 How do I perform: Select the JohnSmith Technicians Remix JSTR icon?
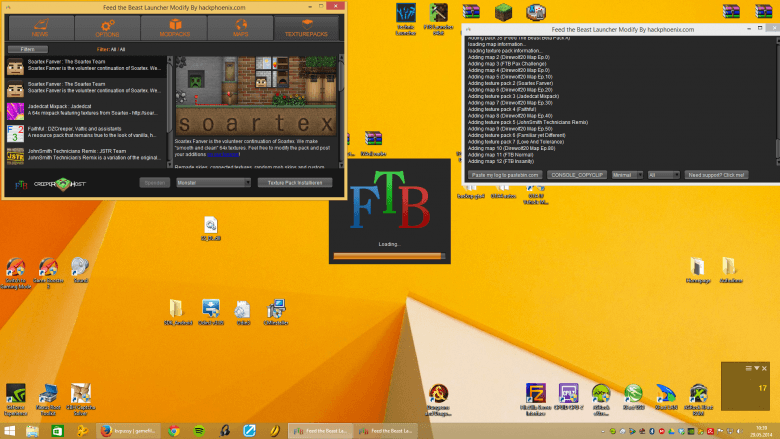[15, 156]
